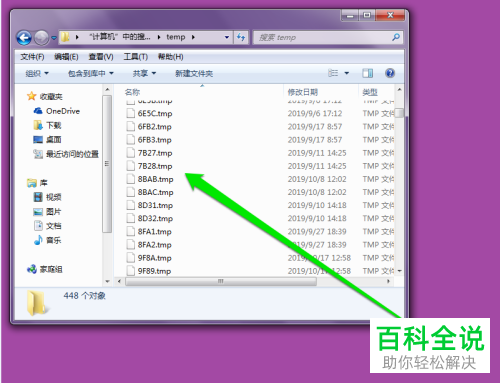Click the magnifier search icon
Image resolution: width=500 pixels, height=383 pixels.
(396, 37)
